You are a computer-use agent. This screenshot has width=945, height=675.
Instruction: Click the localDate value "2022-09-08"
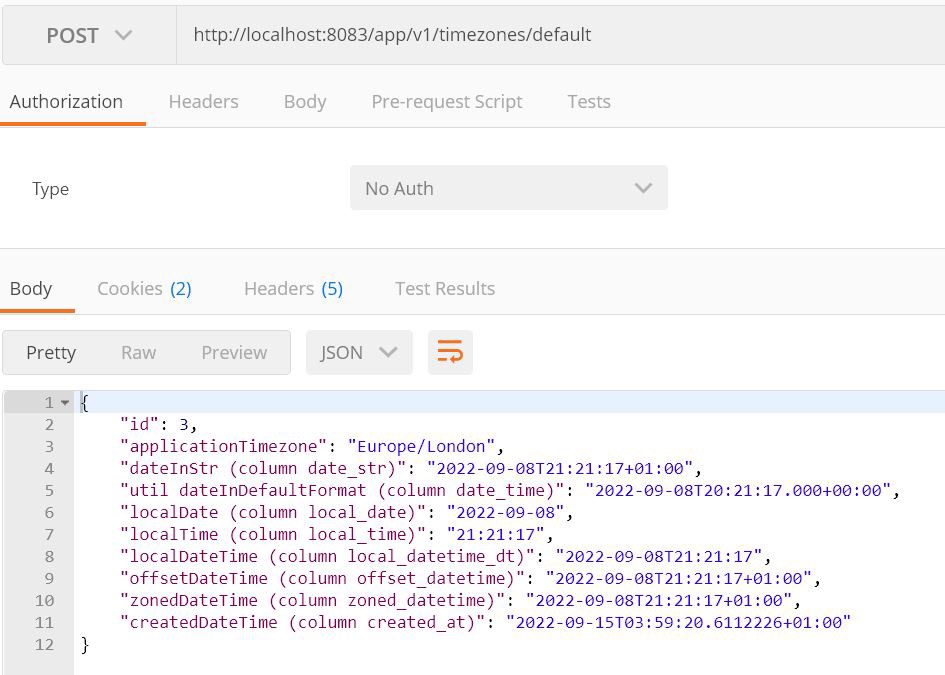(x=505, y=512)
